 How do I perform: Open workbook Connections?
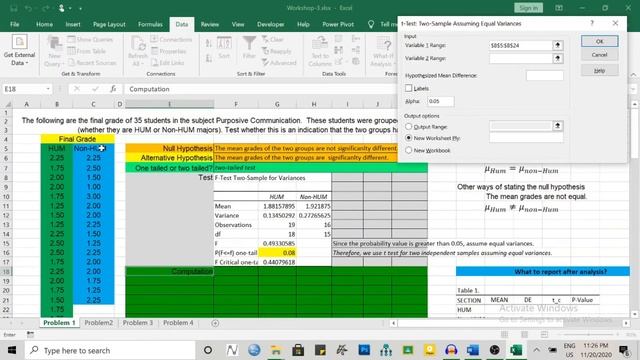171,40
